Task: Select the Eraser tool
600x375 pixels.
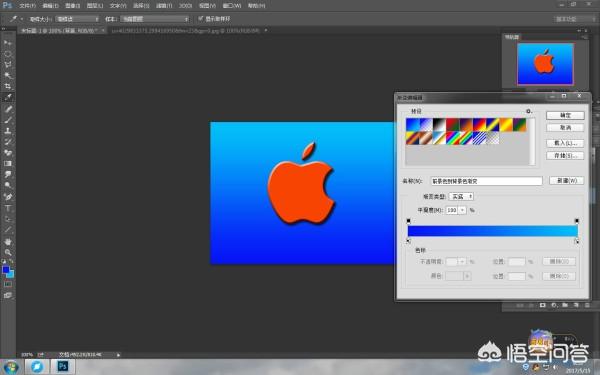Action: 8,153
